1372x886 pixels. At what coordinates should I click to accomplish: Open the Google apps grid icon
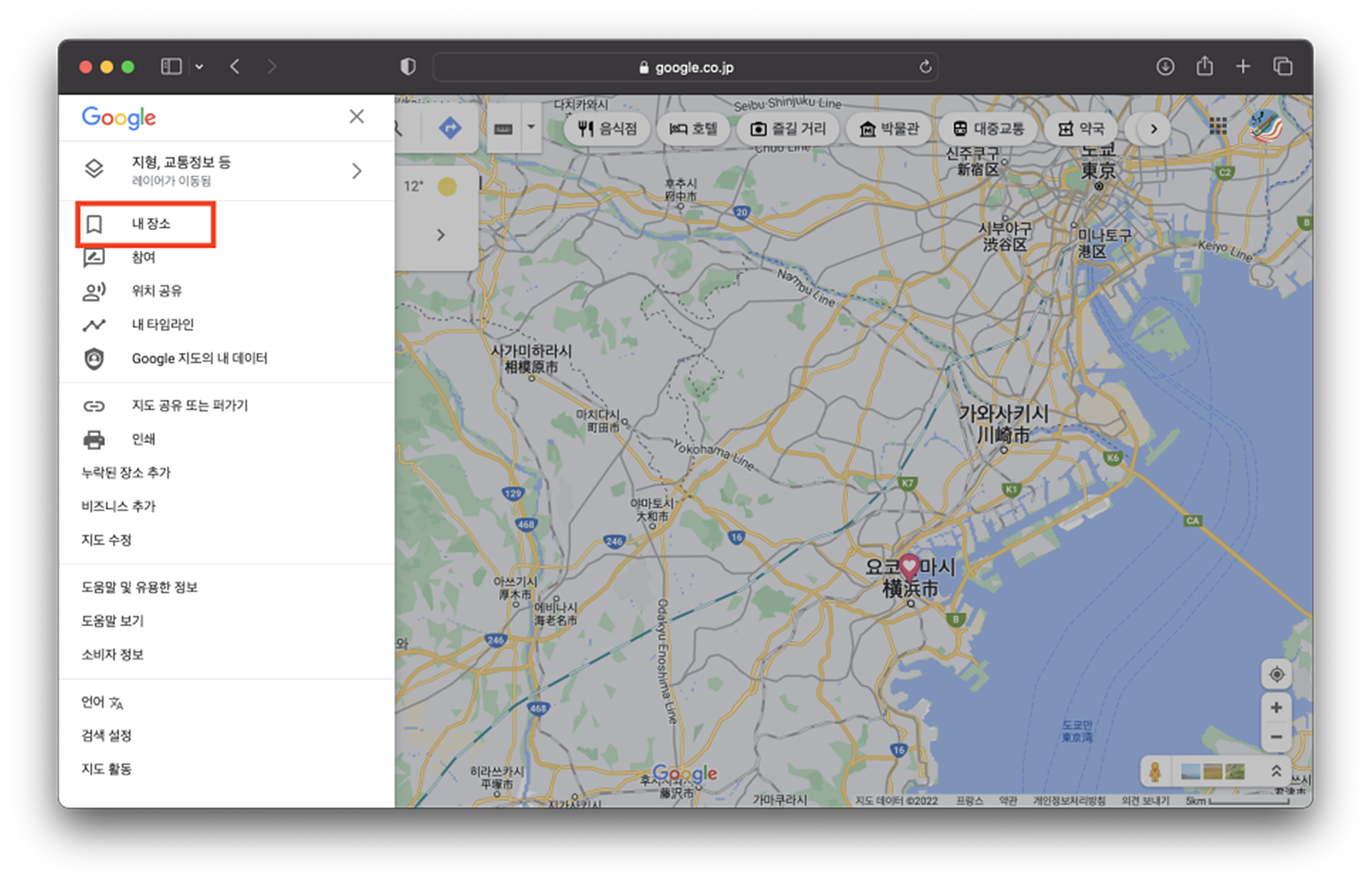1218,126
